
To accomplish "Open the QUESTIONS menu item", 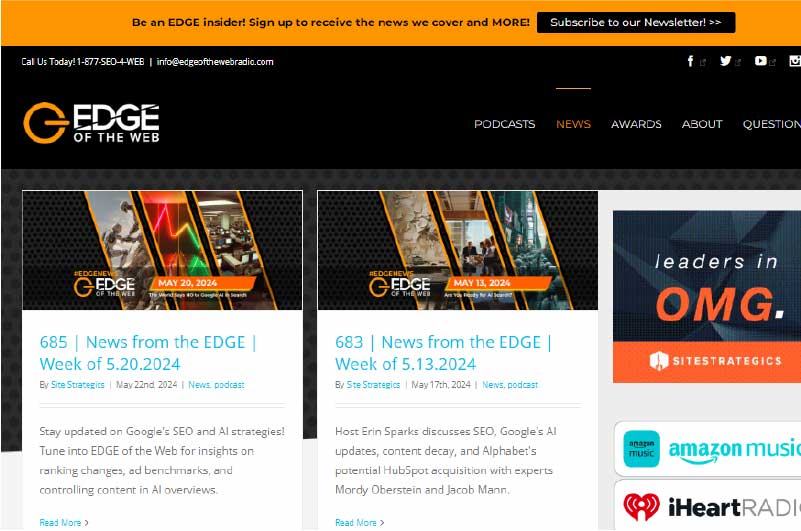I will pyautogui.click(x=772, y=124).
